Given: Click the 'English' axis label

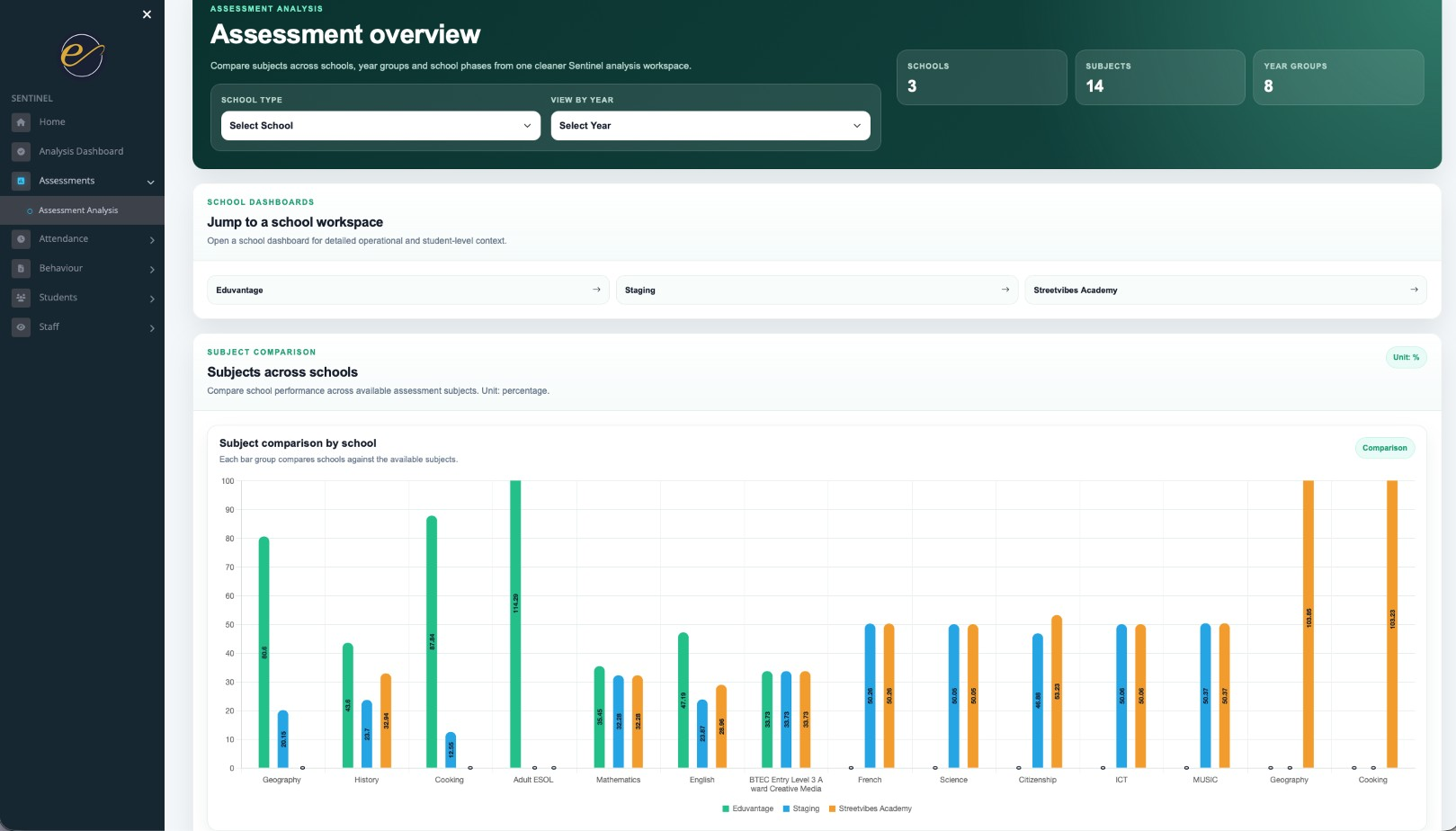Looking at the screenshot, I should [701, 780].
